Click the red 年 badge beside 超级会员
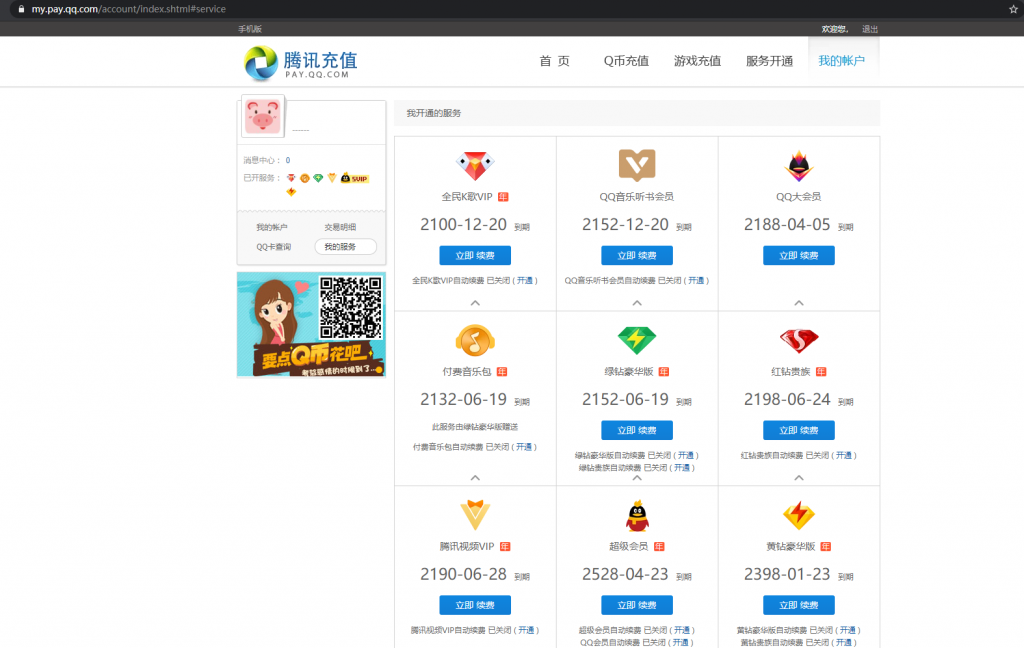The width and height of the screenshot is (1024, 648). [659, 547]
